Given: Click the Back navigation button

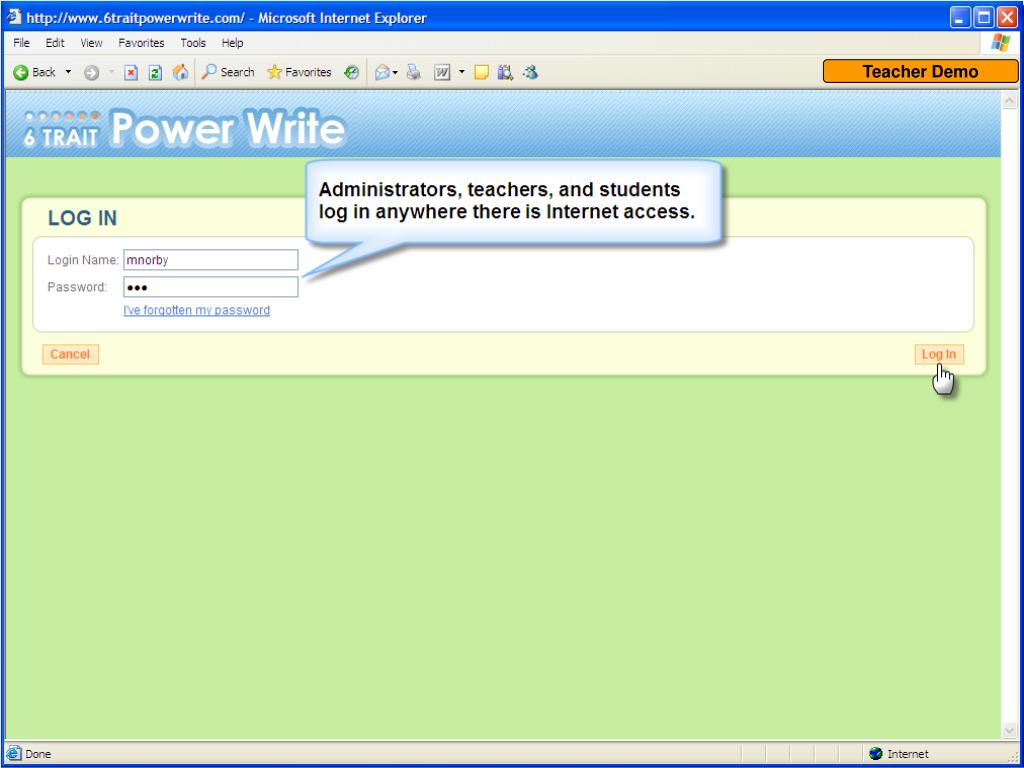Looking at the screenshot, I should (35, 72).
